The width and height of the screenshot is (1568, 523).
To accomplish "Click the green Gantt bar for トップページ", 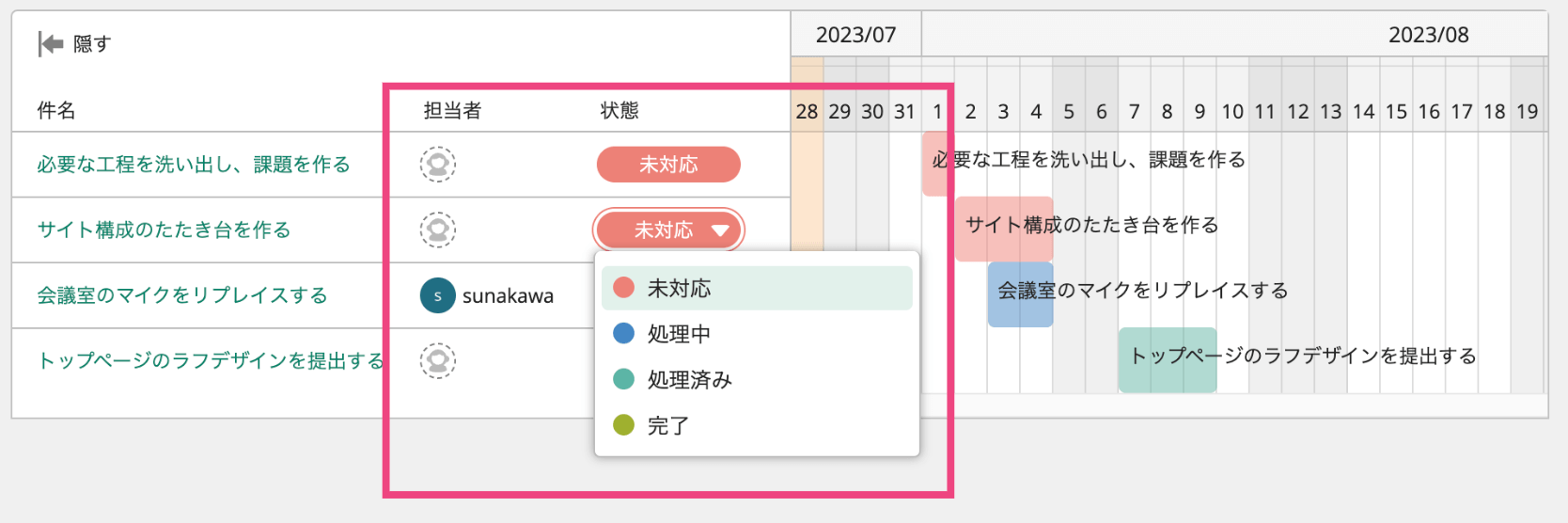I will click(x=1167, y=360).
